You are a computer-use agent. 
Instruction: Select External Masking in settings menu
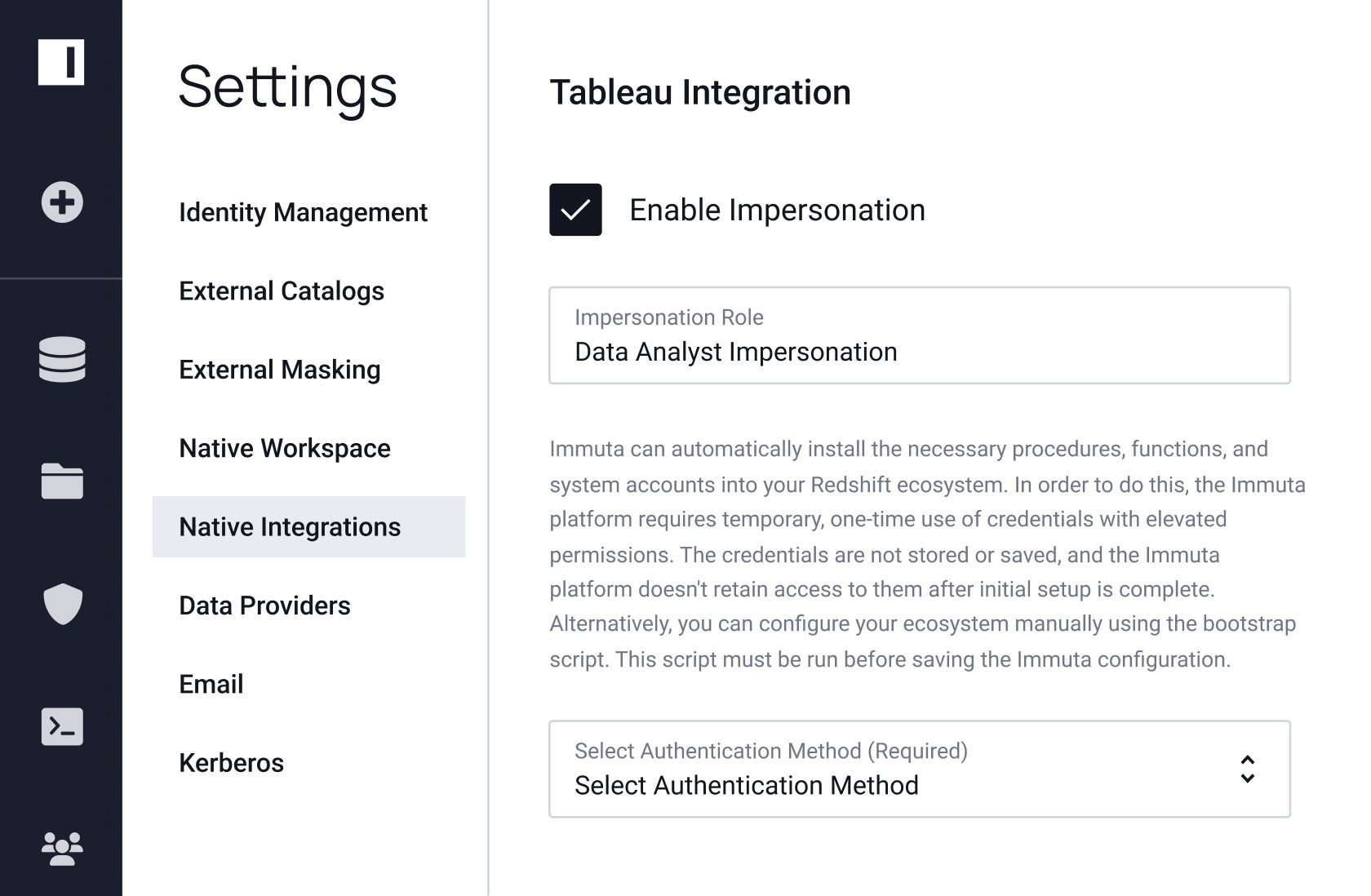tap(280, 370)
